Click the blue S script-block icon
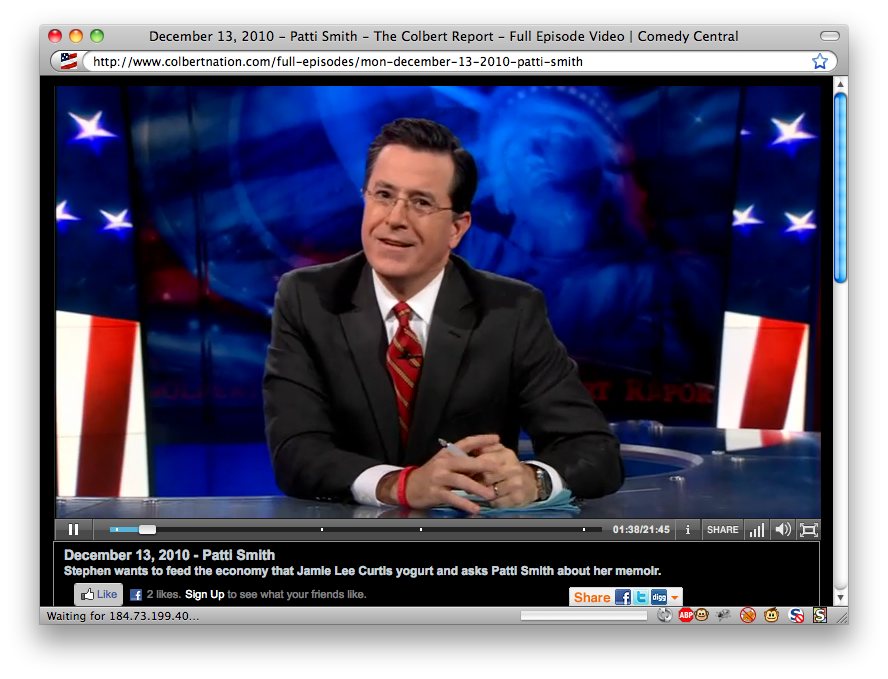888x679 pixels. (x=796, y=615)
